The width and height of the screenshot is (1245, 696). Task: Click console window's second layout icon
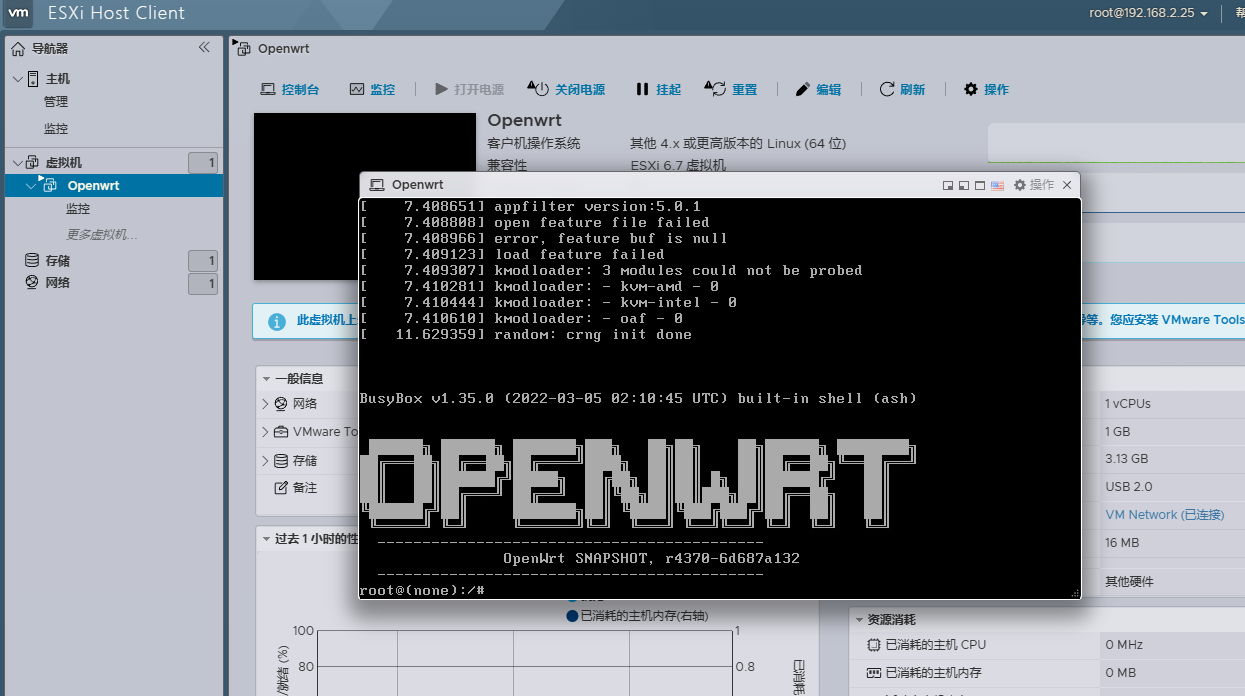(x=964, y=185)
